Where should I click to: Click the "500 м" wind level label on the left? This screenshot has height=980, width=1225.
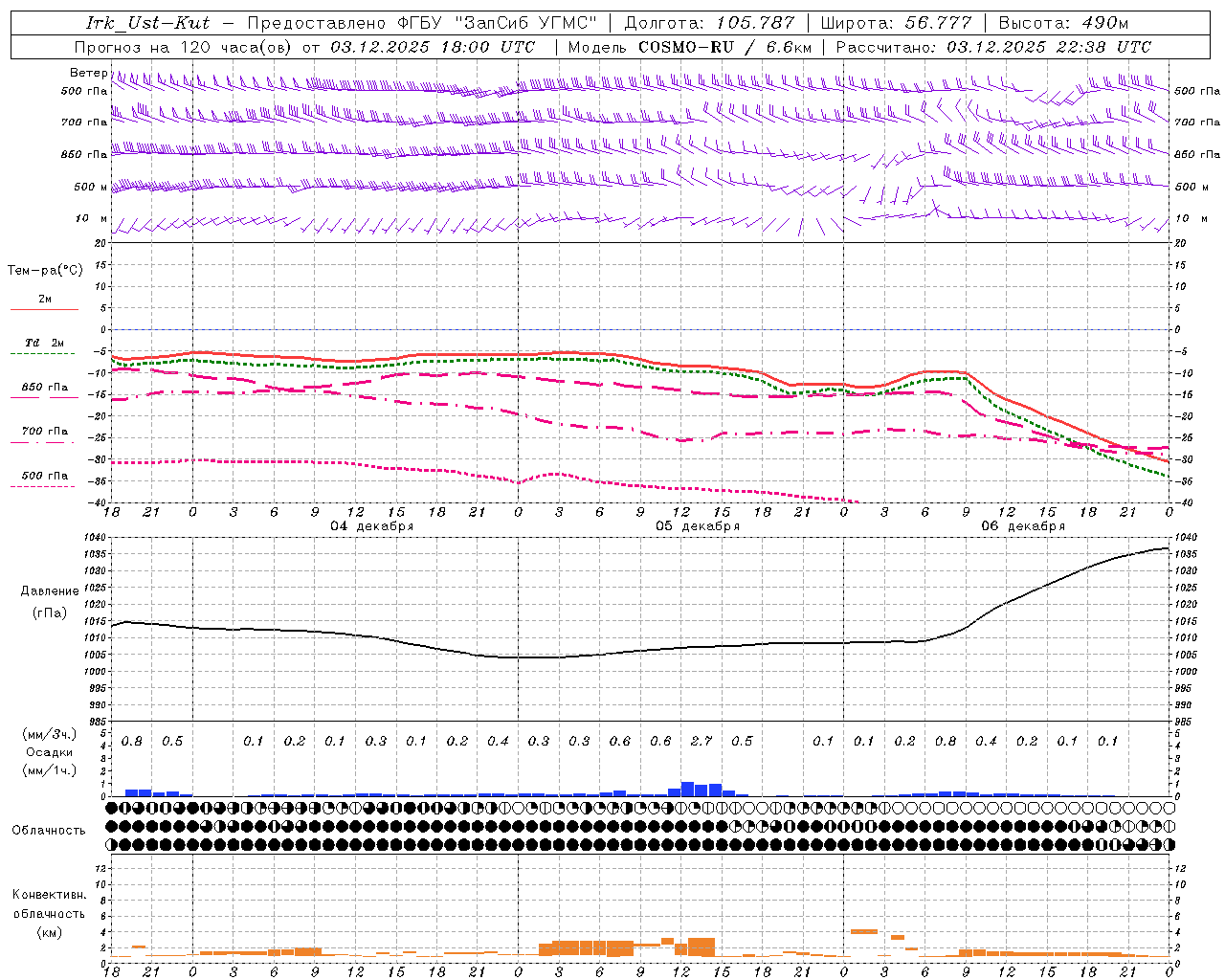coord(91,187)
